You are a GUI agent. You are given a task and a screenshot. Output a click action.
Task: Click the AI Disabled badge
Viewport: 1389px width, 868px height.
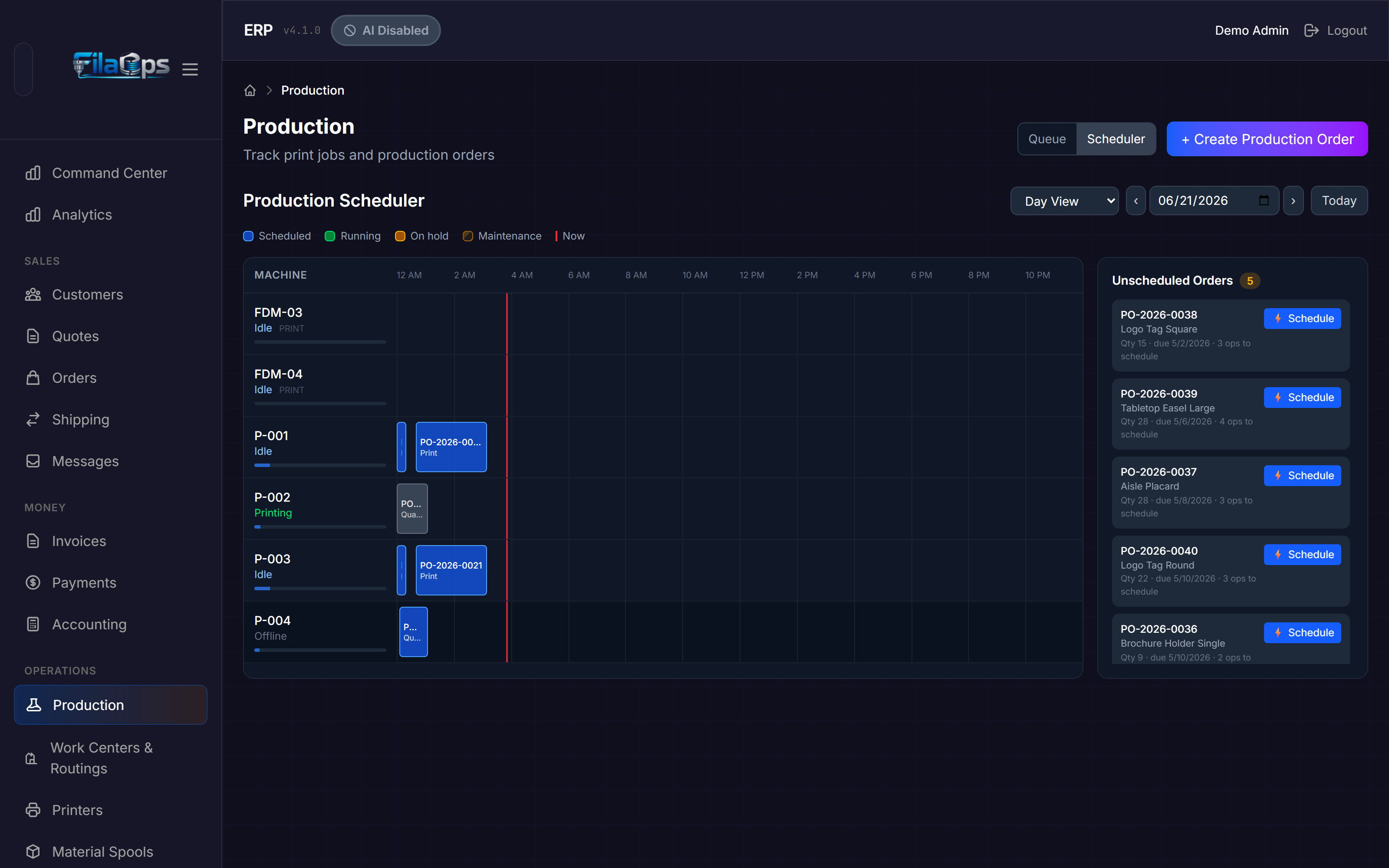386,30
